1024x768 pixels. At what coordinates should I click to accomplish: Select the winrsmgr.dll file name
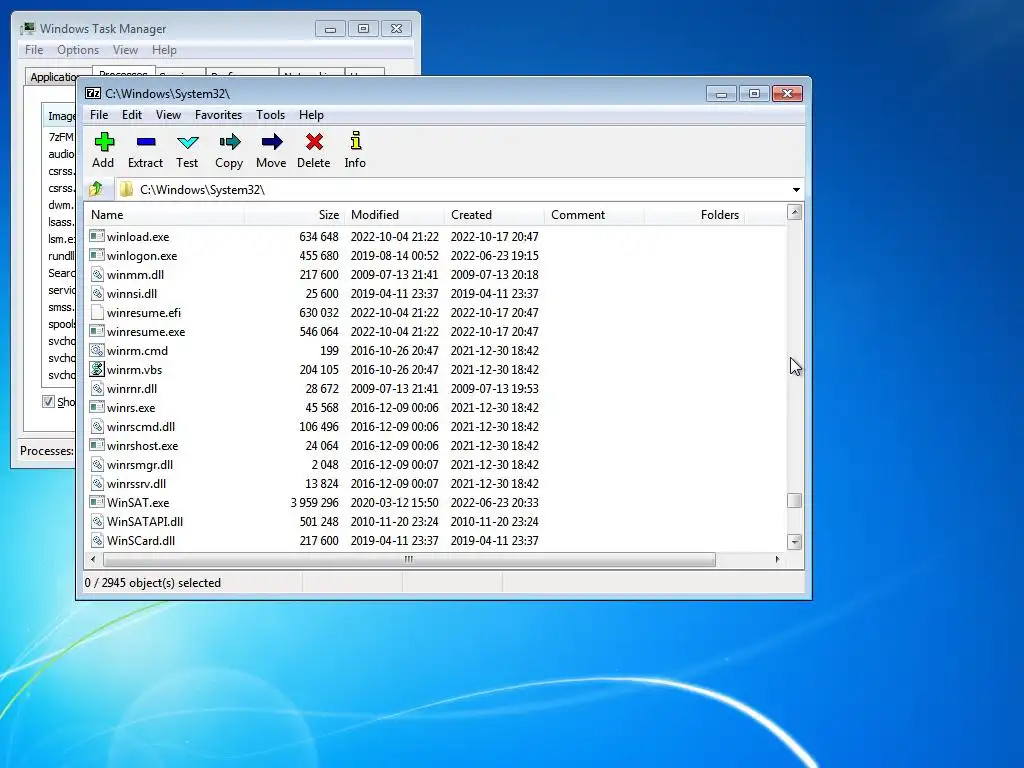[x=140, y=464]
